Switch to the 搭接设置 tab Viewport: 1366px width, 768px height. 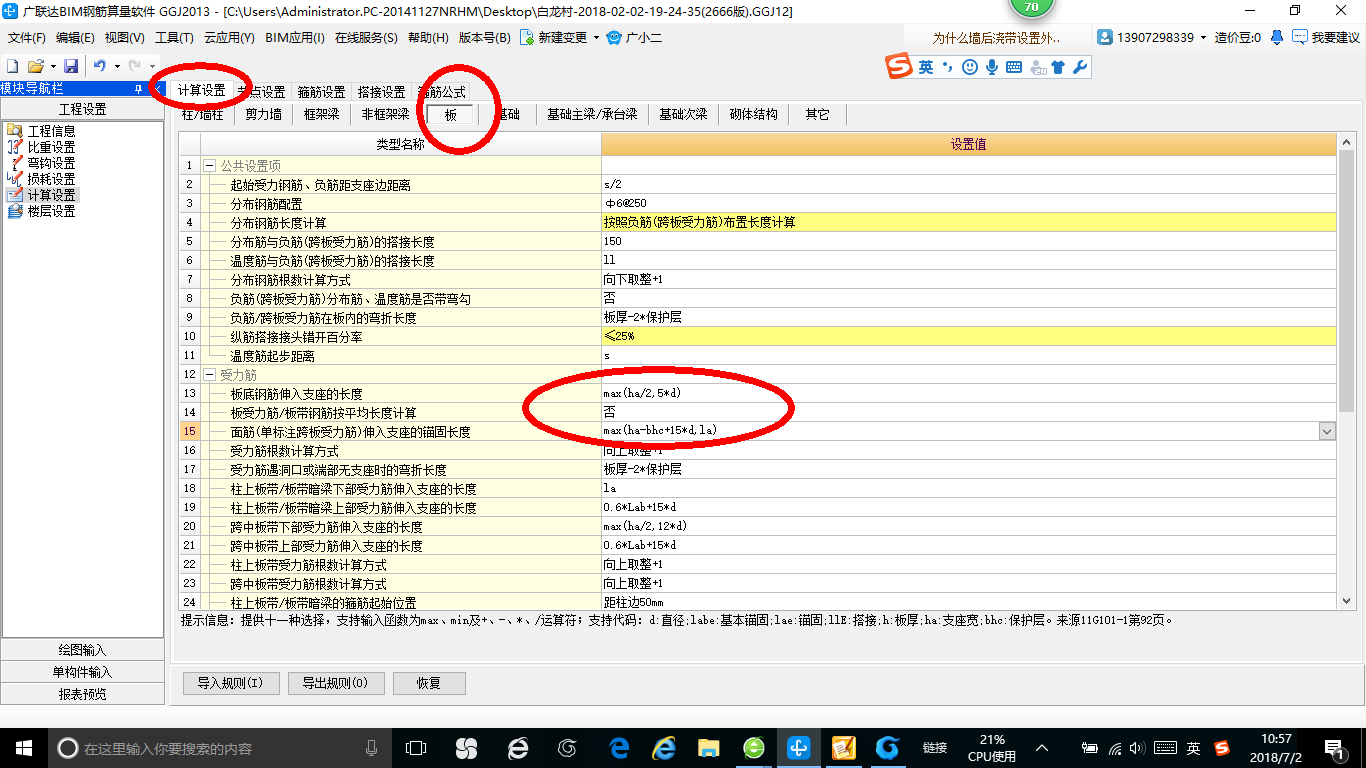(x=381, y=92)
